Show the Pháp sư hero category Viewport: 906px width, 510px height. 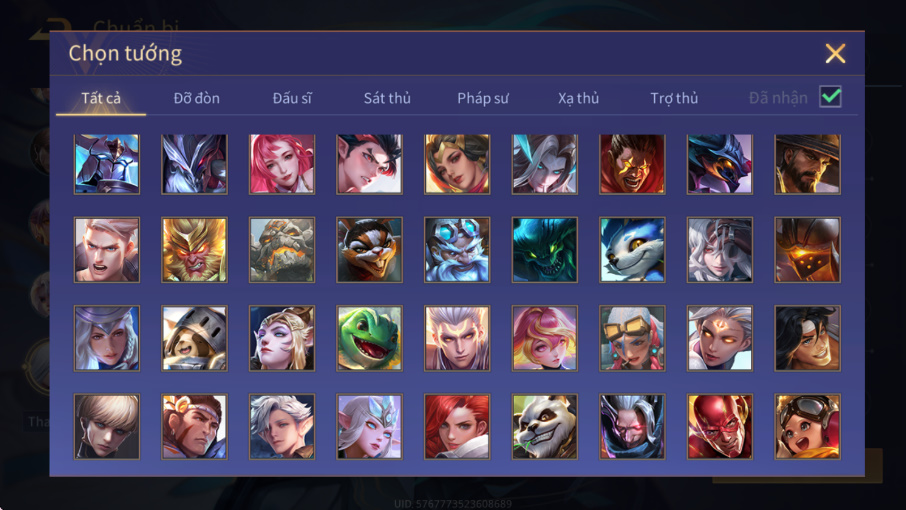482,98
